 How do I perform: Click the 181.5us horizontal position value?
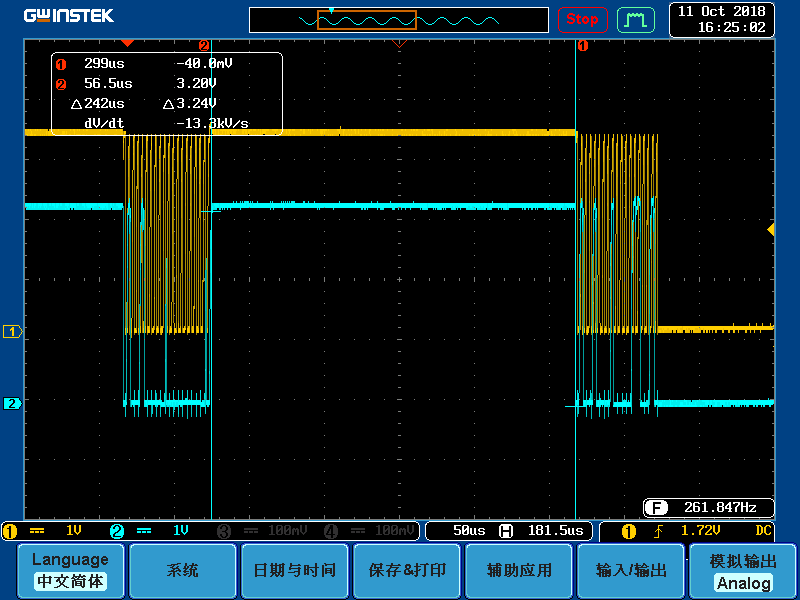(555, 531)
